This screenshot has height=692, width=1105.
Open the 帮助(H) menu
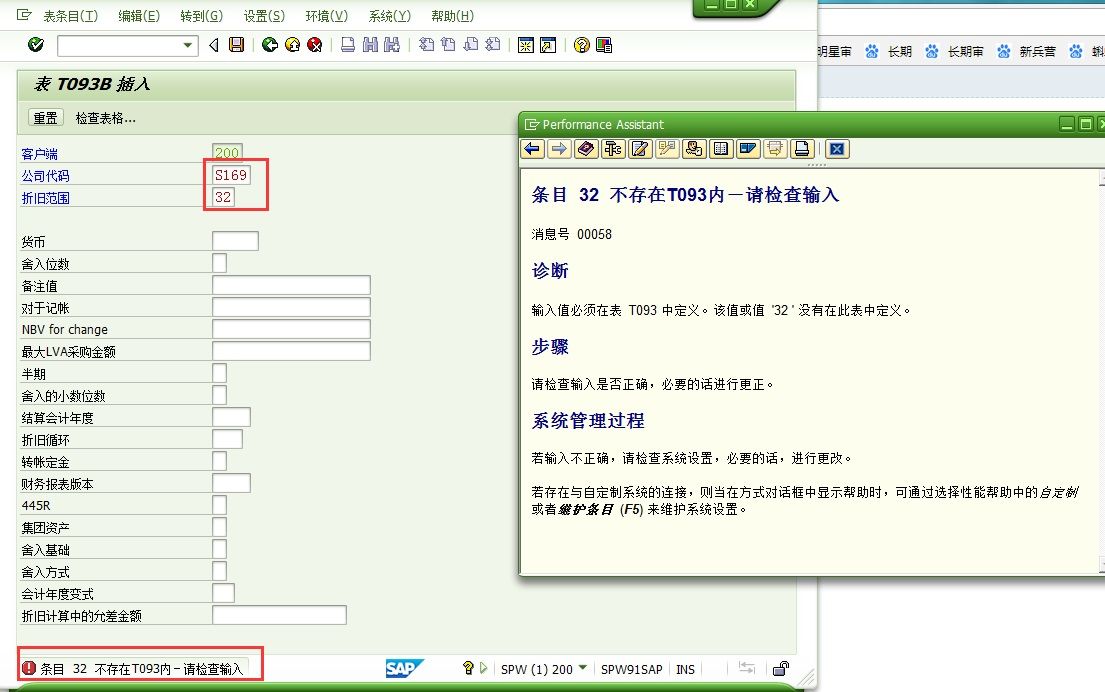(x=452, y=16)
